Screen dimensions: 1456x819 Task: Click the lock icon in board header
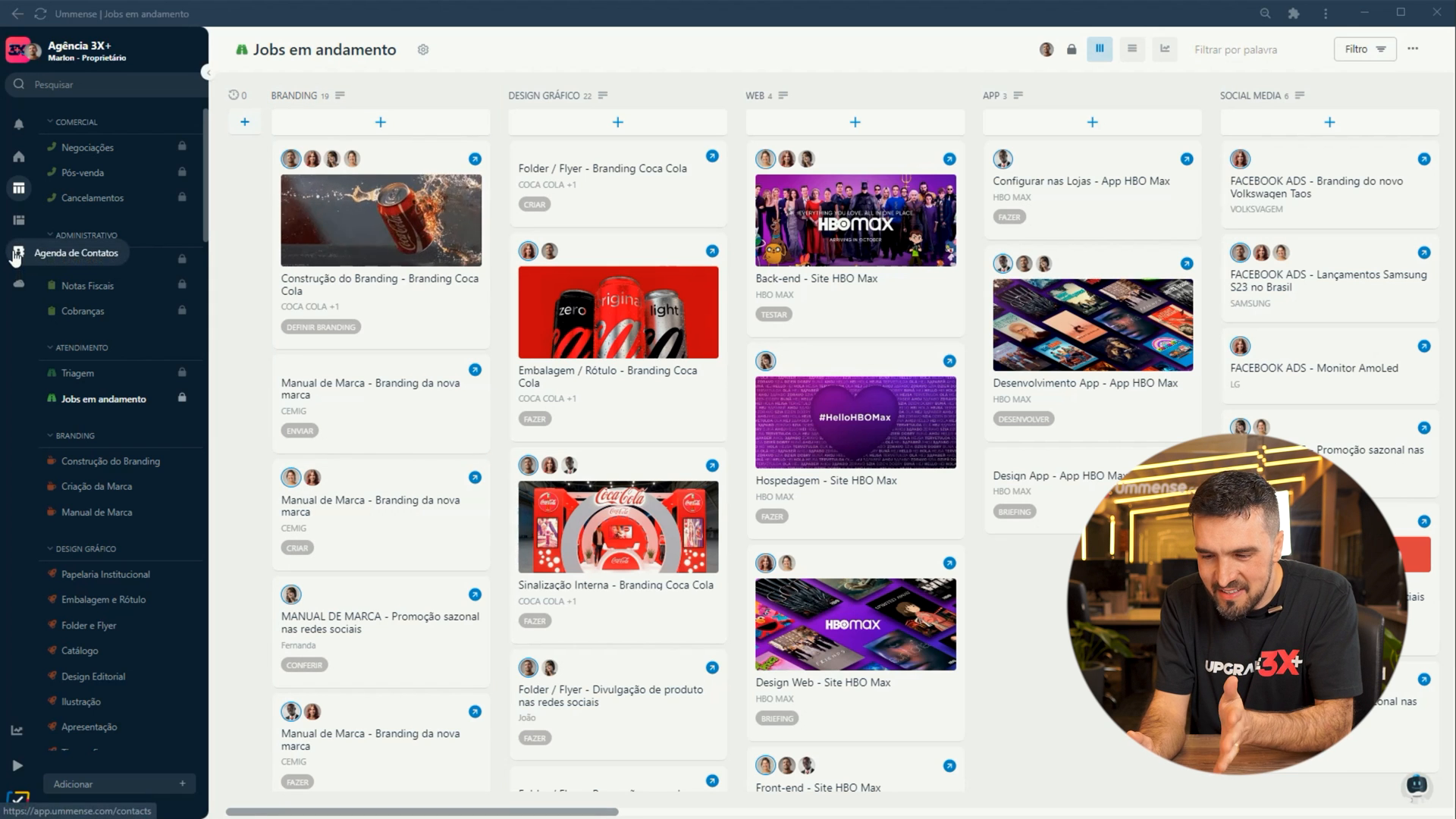[1072, 49]
